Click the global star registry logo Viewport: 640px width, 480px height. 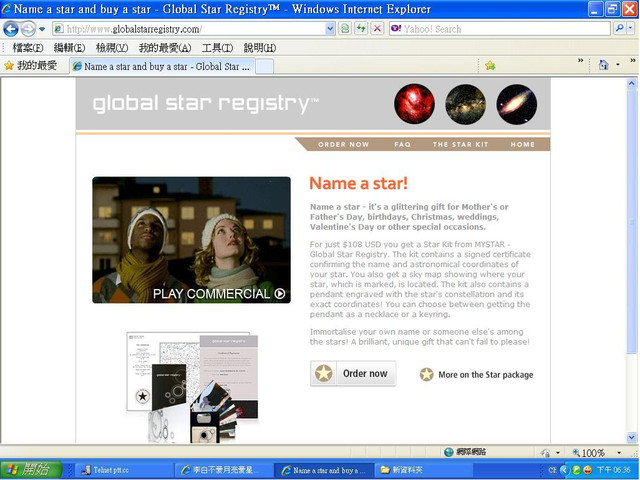coord(205,104)
